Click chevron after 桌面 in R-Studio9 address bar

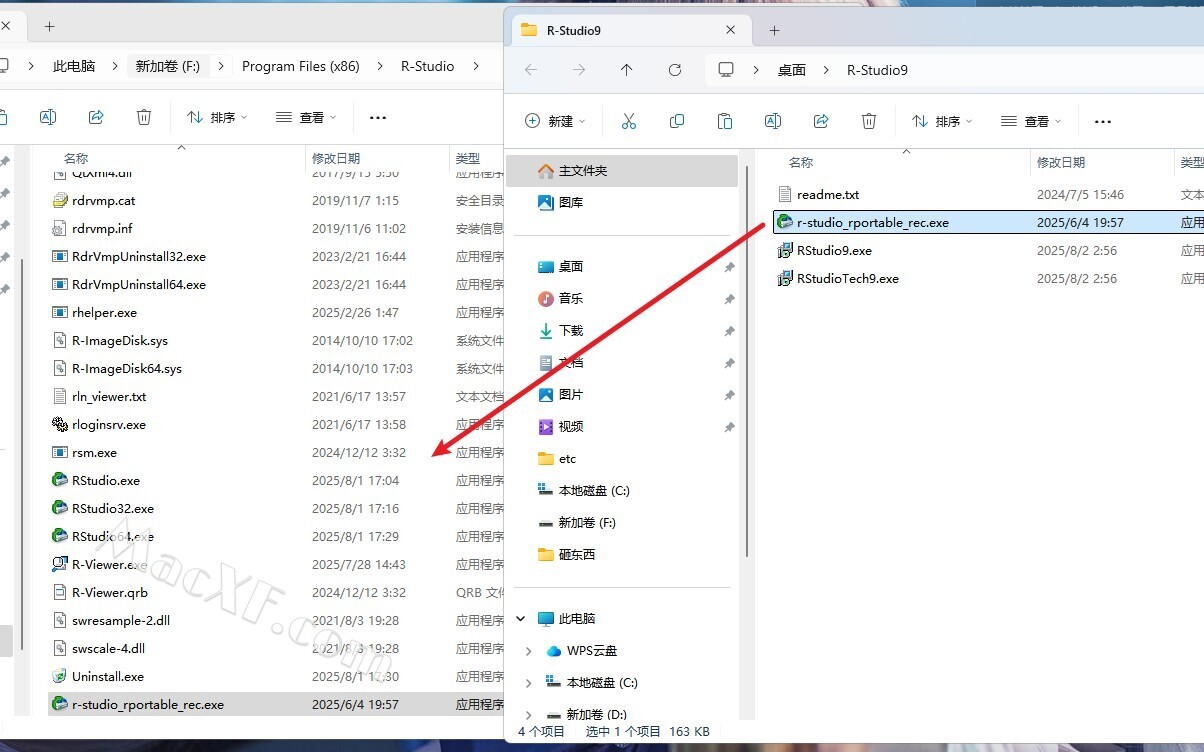(826, 70)
